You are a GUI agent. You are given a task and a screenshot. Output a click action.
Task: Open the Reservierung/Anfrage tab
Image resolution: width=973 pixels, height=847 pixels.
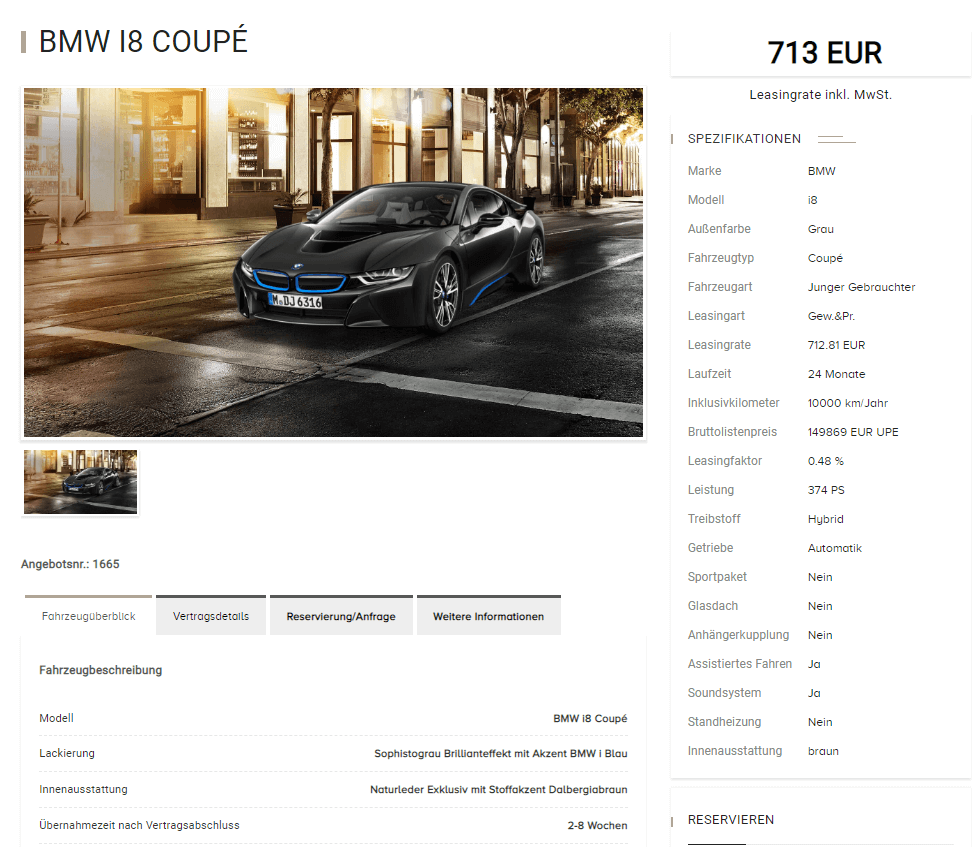tap(341, 616)
